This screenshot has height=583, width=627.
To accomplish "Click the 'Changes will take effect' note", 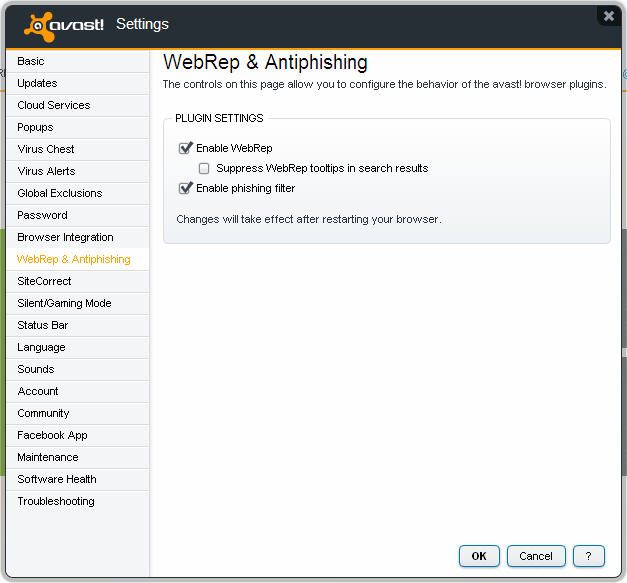I will pos(309,219).
